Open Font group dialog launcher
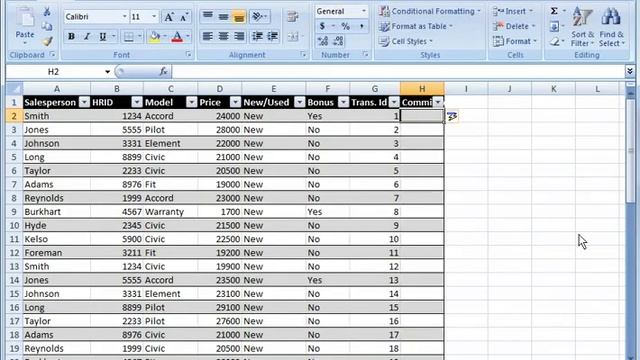Screen dimensions: 640x360 [188, 54]
